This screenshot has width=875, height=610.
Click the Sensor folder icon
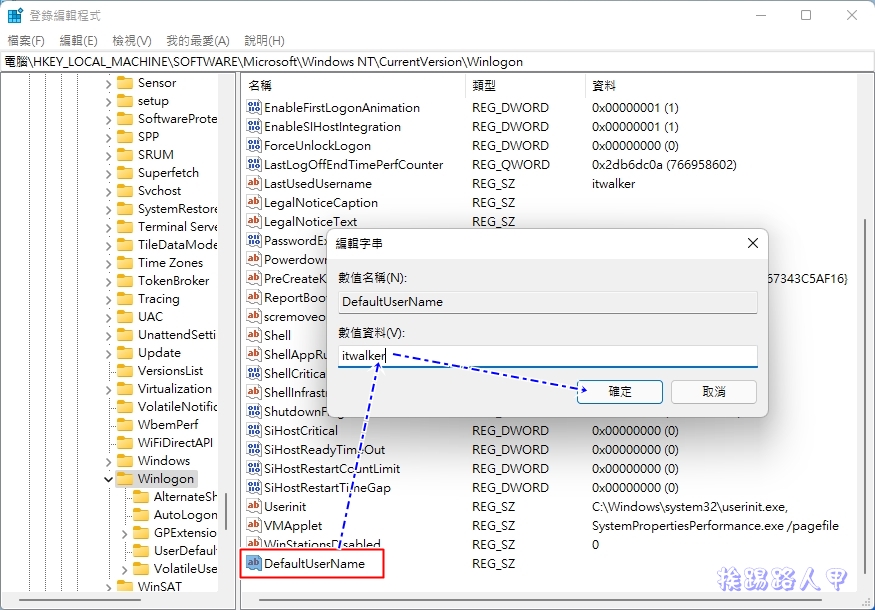pyautogui.click(x=125, y=83)
